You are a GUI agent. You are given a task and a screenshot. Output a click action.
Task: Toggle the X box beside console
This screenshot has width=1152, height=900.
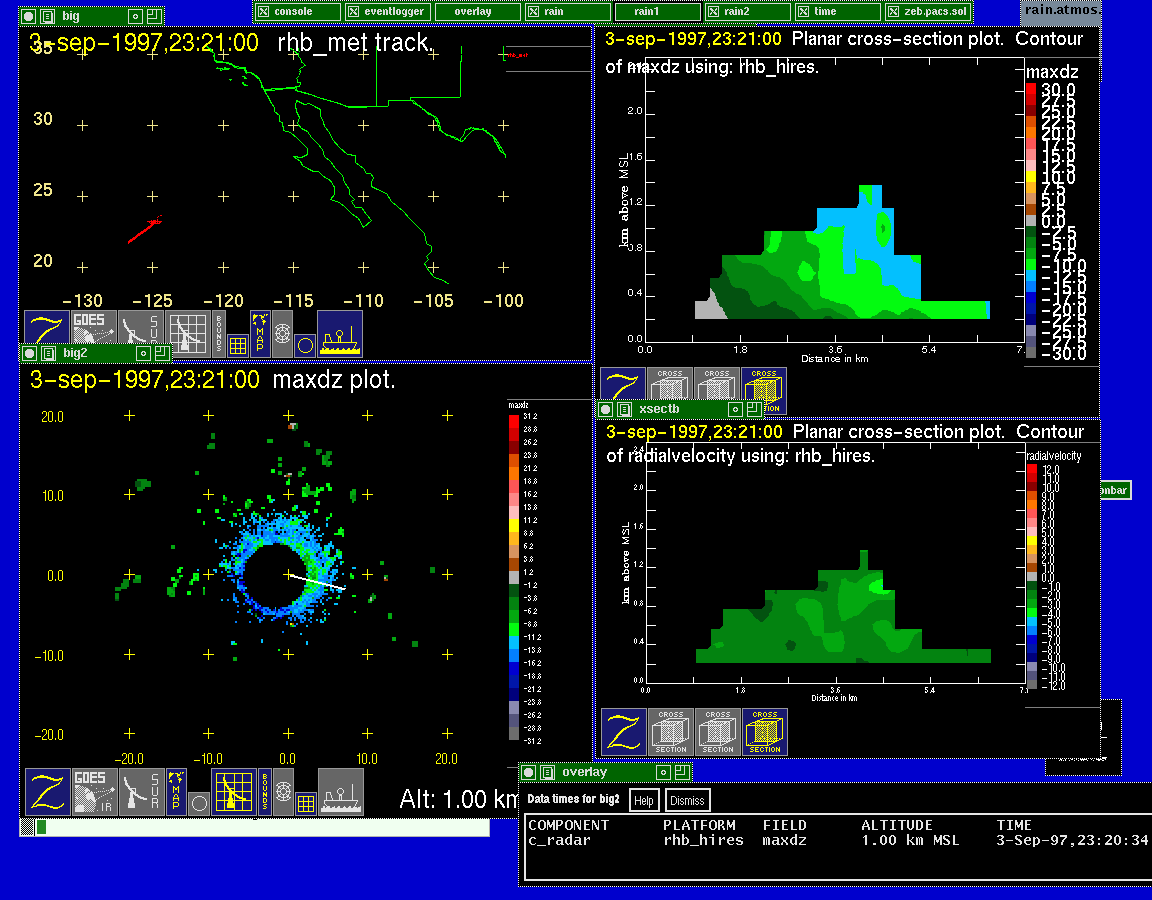click(x=264, y=11)
